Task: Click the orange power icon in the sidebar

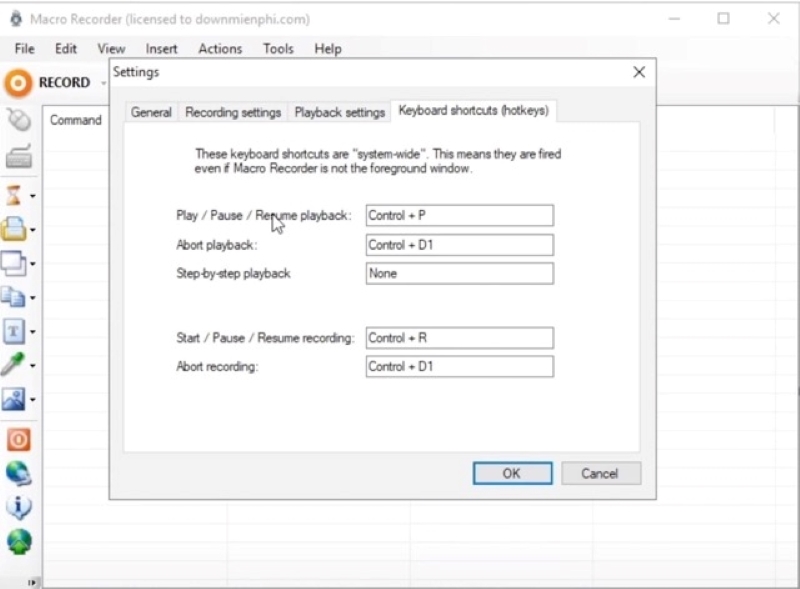Action: pos(18,439)
